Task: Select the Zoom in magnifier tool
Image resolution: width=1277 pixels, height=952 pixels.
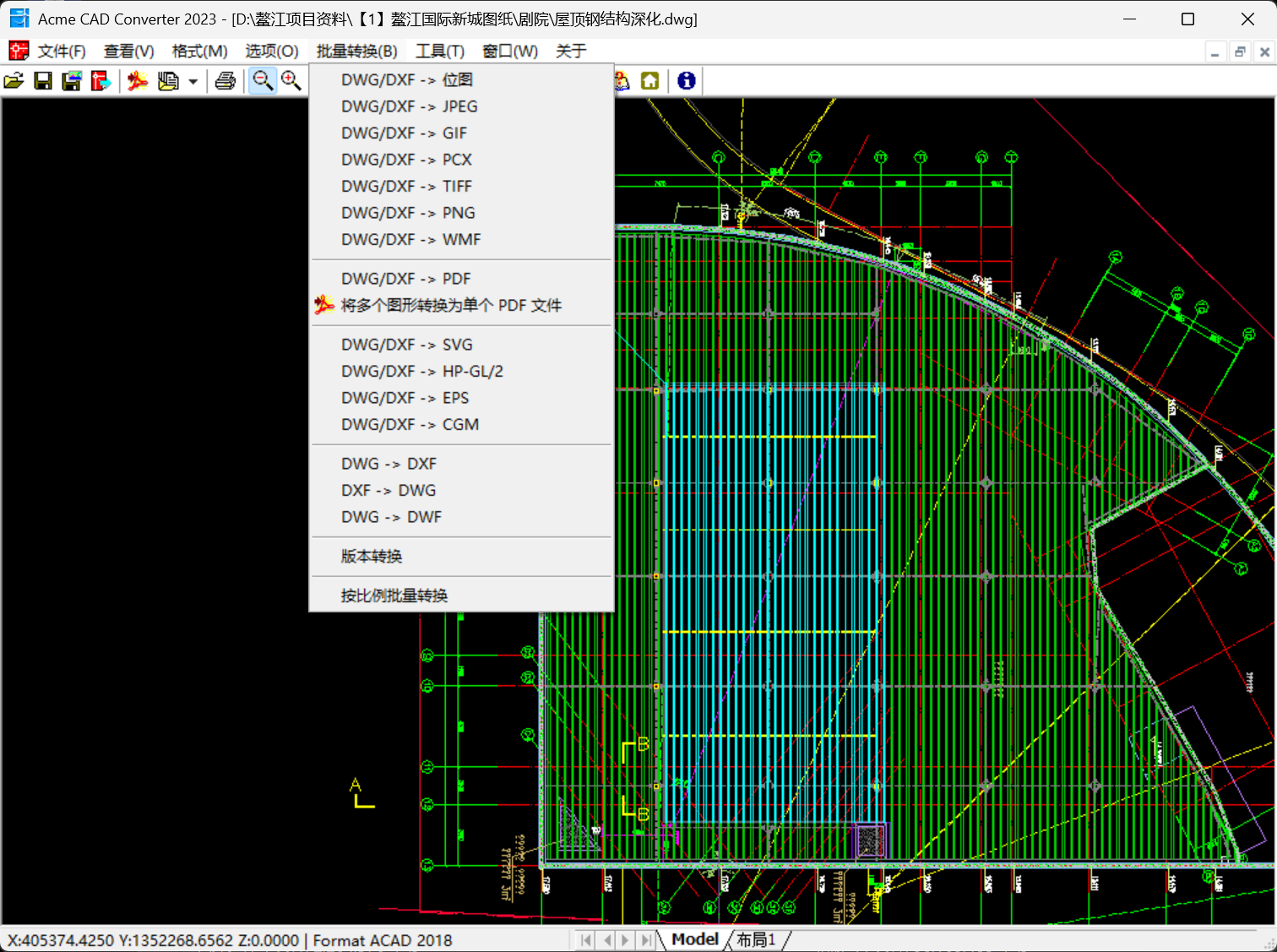Action: point(291,81)
